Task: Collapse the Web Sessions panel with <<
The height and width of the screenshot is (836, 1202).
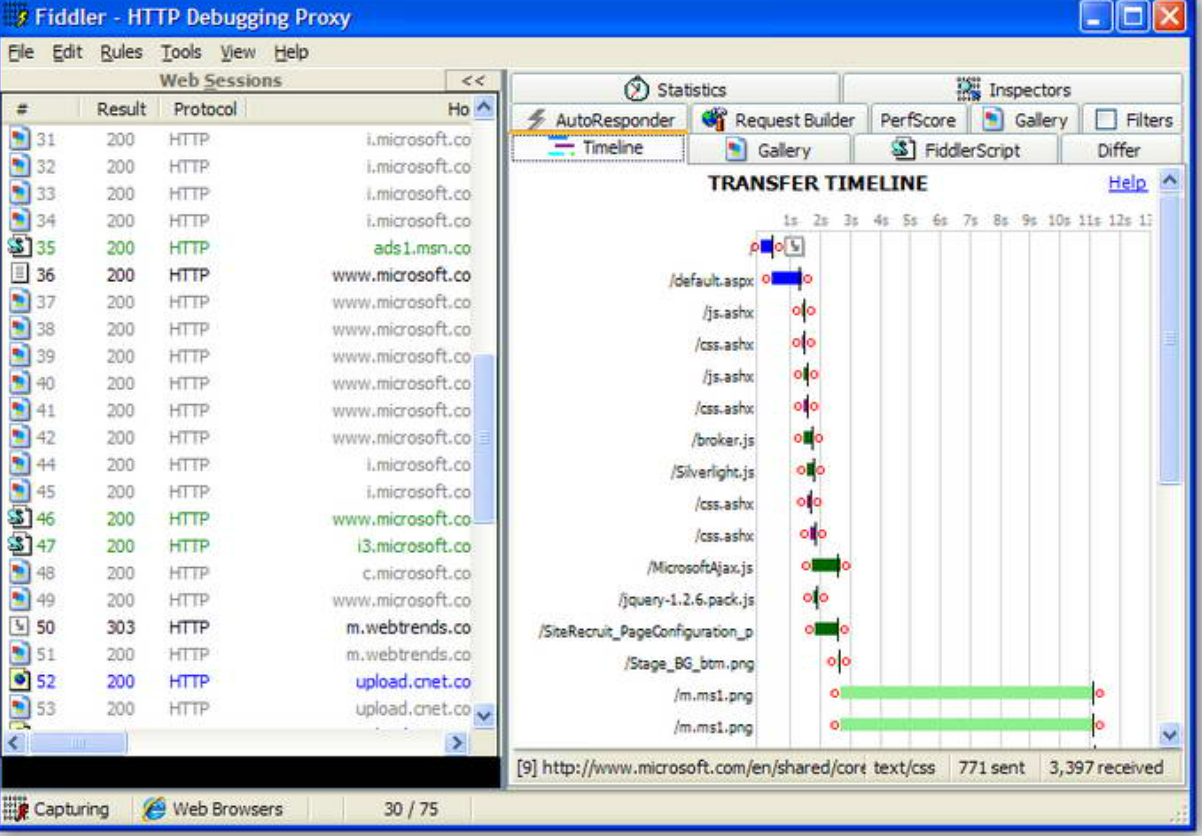Action: point(473,81)
